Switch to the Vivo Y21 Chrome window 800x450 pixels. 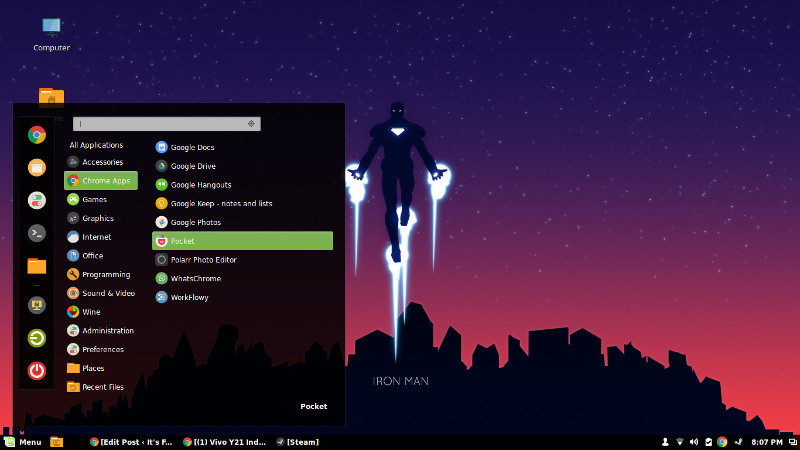(x=225, y=442)
